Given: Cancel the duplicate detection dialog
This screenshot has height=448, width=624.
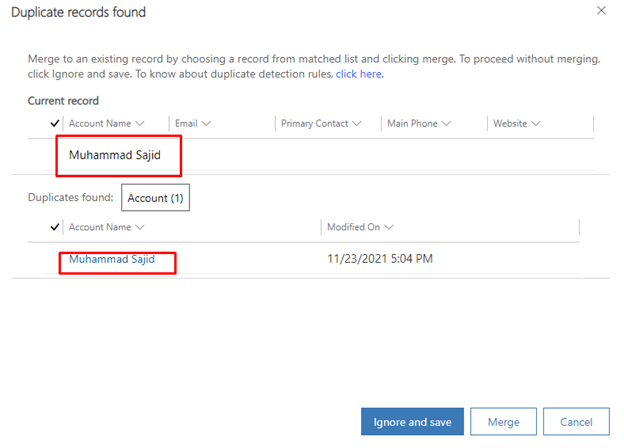Looking at the screenshot, I should pos(576,422).
